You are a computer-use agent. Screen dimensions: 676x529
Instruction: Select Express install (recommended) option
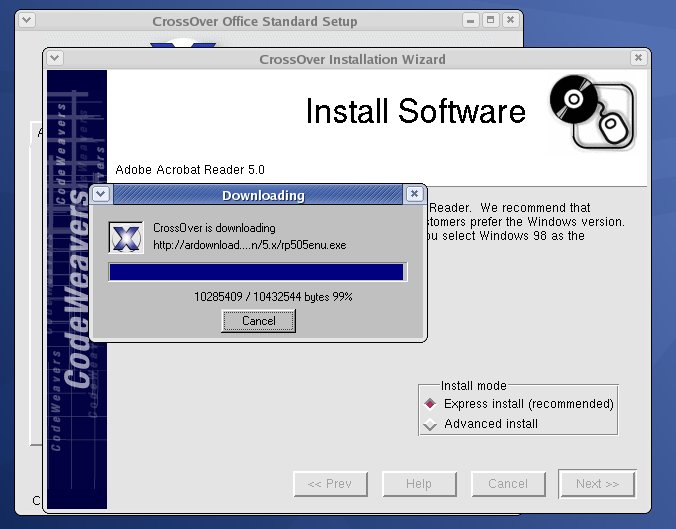(x=430, y=404)
